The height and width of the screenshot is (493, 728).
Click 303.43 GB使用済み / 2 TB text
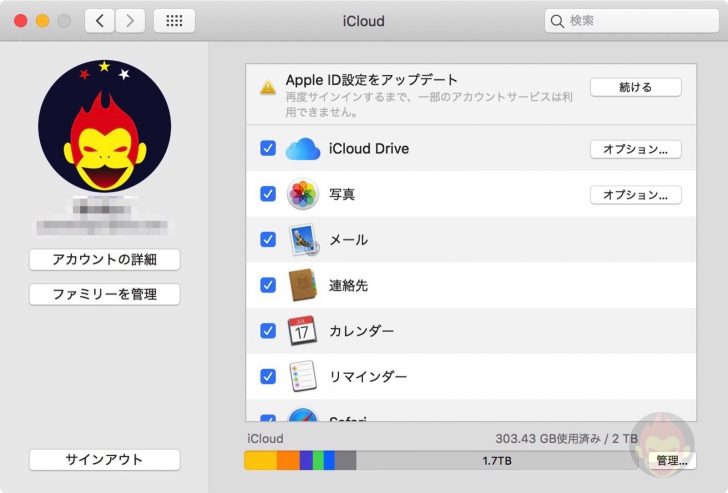[x=566, y=439]
